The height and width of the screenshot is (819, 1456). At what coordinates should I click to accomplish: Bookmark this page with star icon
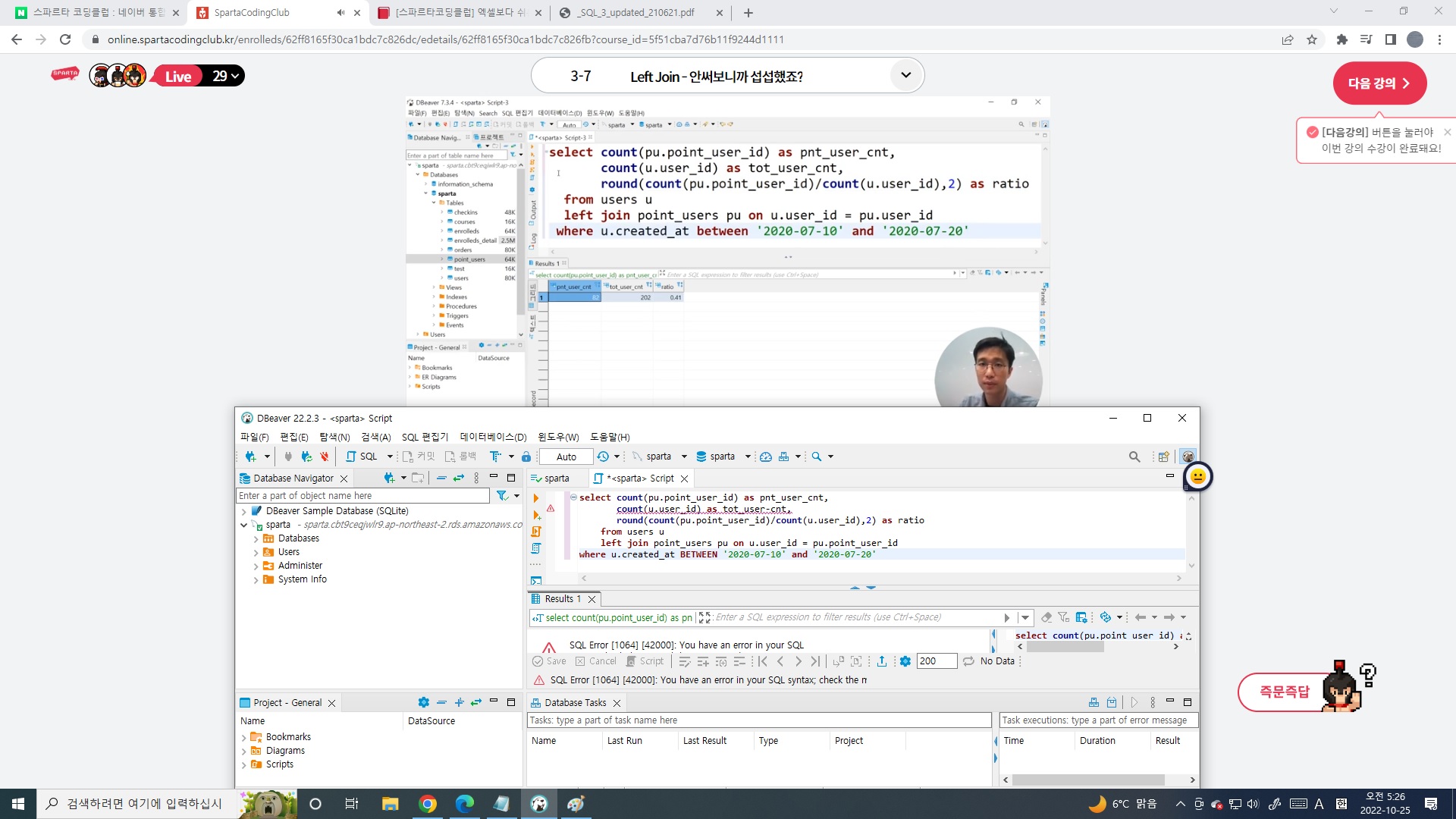click(1312, 39)
